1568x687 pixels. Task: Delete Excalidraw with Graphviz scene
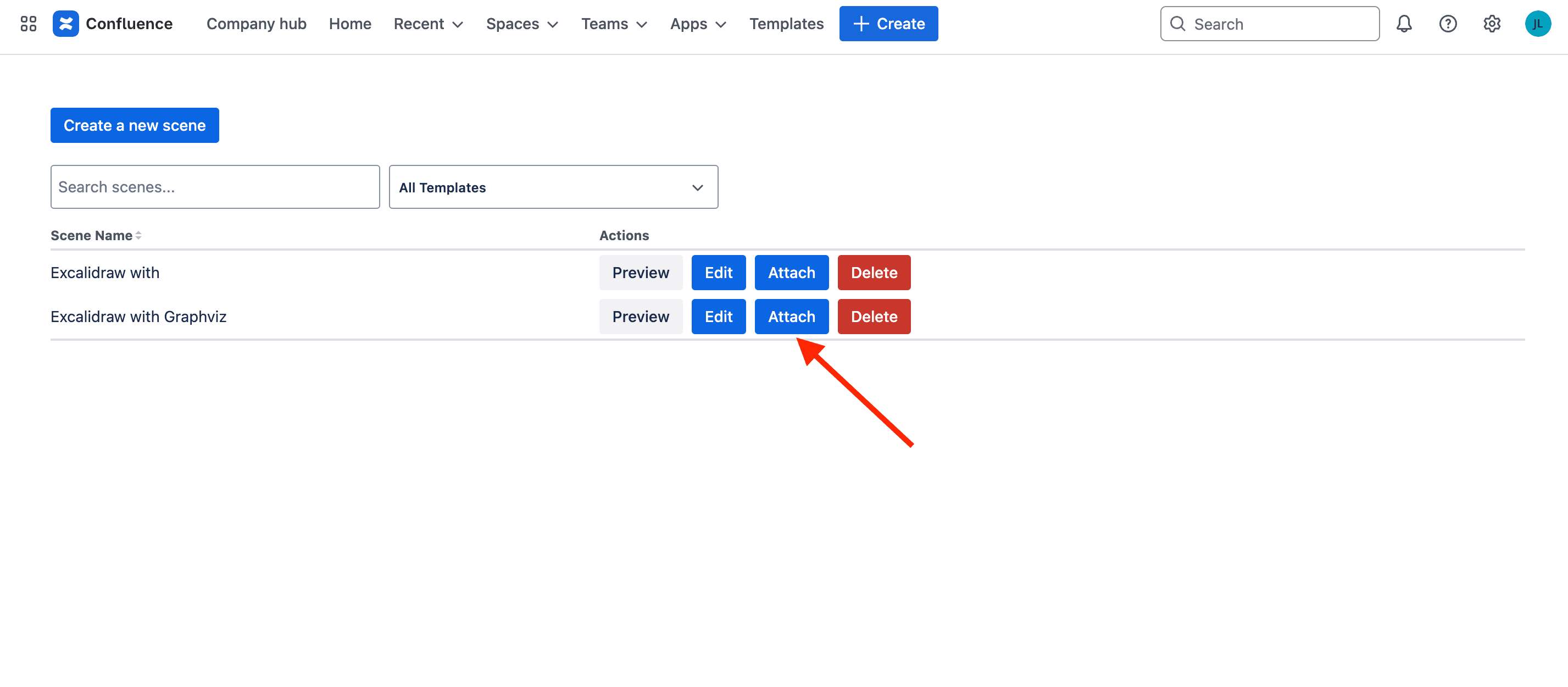(x=874, y=317)
